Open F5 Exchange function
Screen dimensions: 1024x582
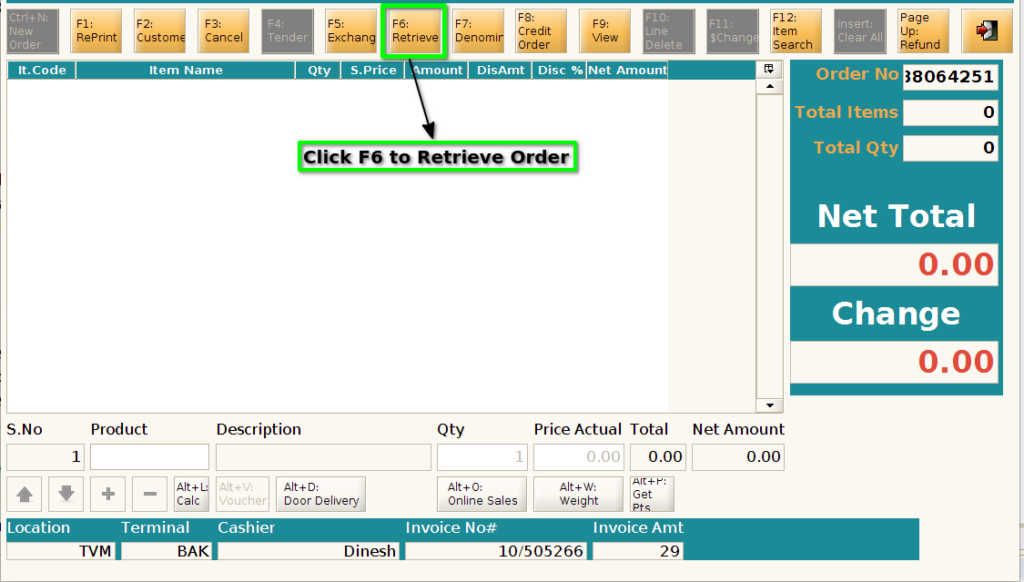pos(351,31)
